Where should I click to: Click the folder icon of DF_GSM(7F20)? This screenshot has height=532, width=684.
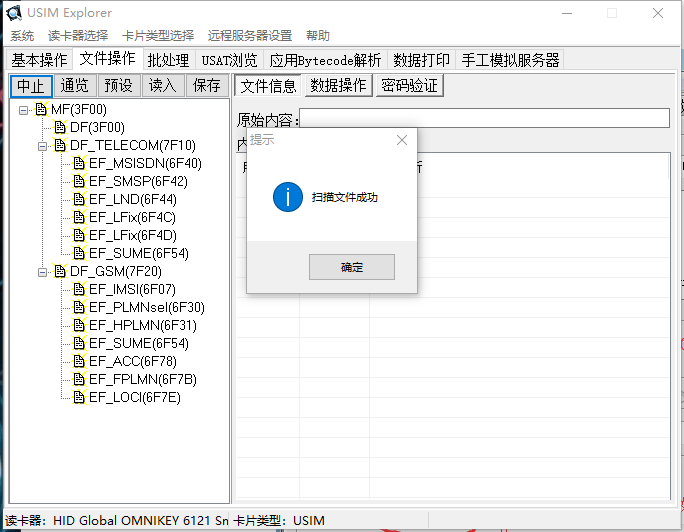pyautogui.click(x=60, y=271)
